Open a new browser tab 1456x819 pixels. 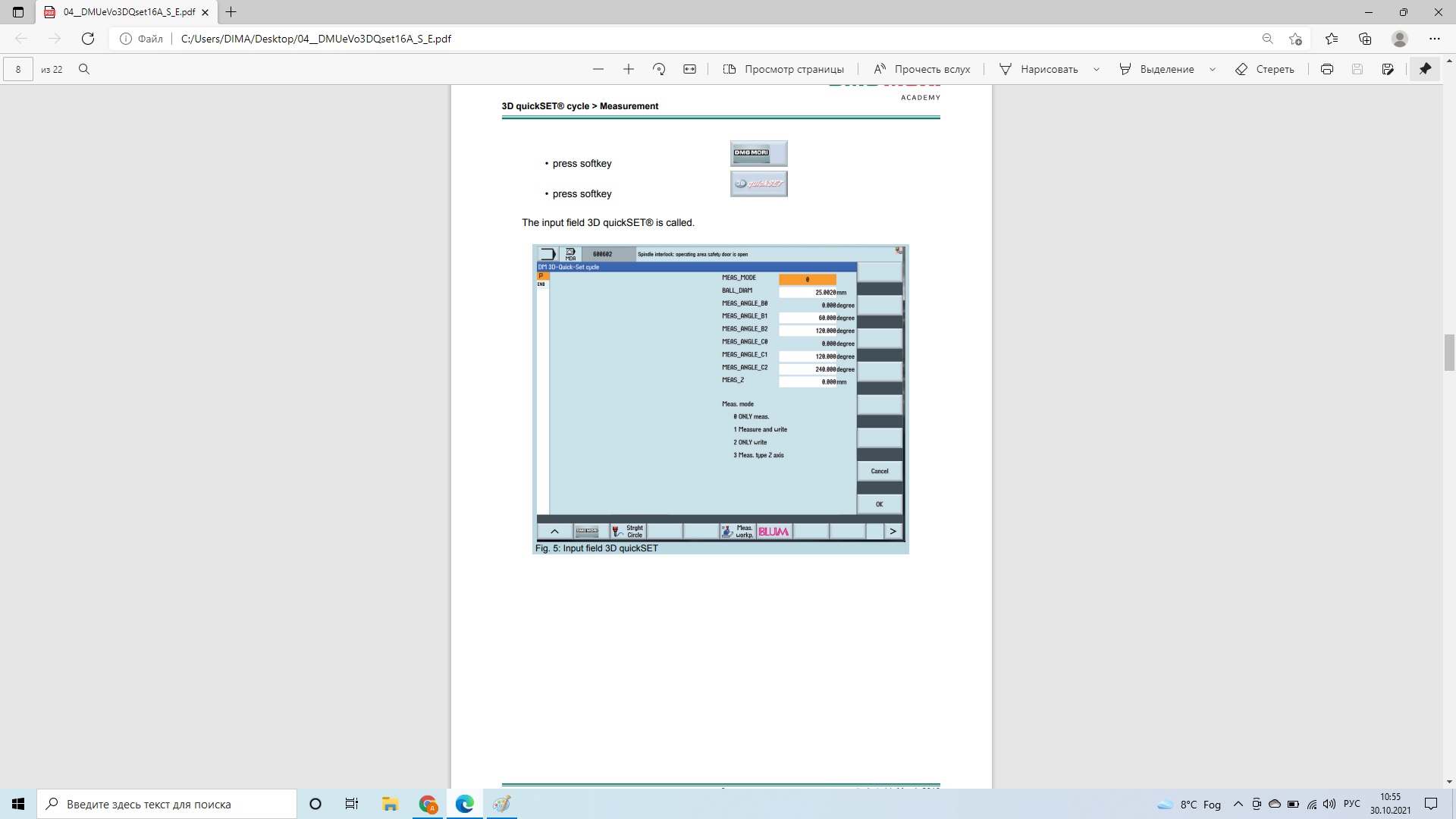pos(231,12)
